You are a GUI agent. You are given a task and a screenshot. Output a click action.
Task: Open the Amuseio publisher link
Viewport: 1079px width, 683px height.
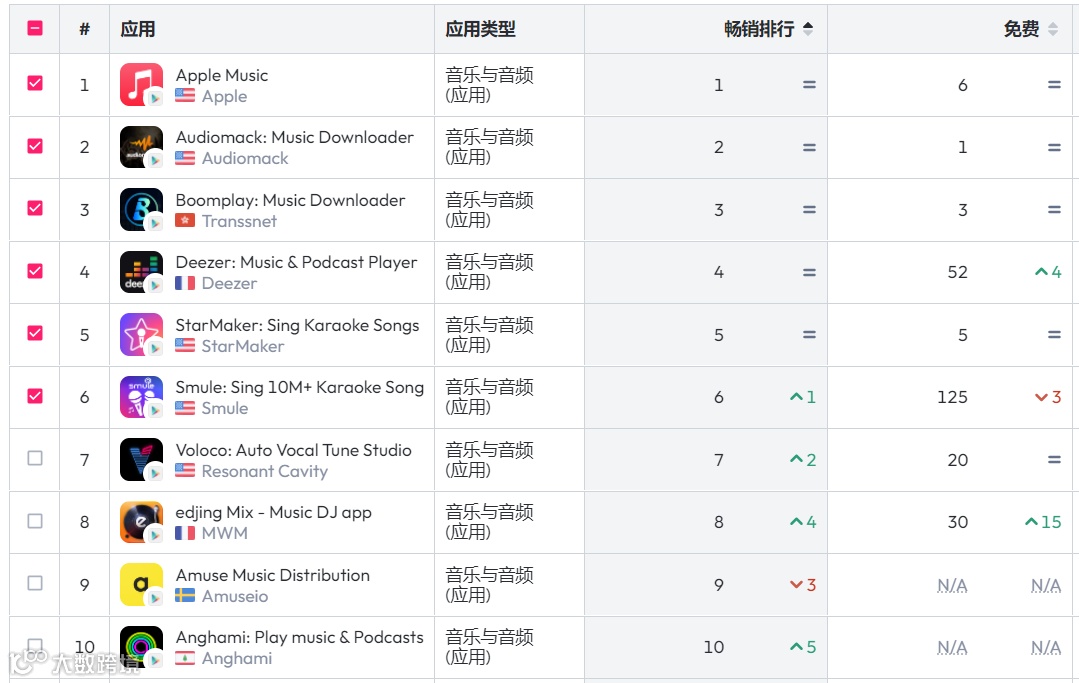(235, 596)
